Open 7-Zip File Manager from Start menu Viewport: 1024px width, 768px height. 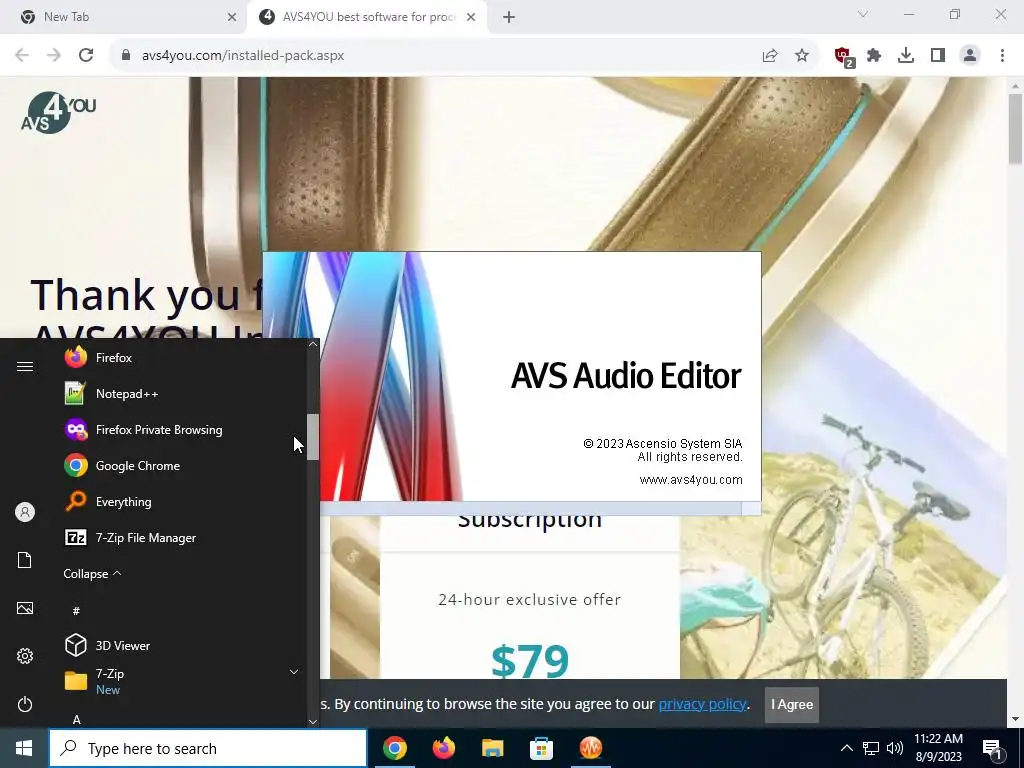point(130,537)
